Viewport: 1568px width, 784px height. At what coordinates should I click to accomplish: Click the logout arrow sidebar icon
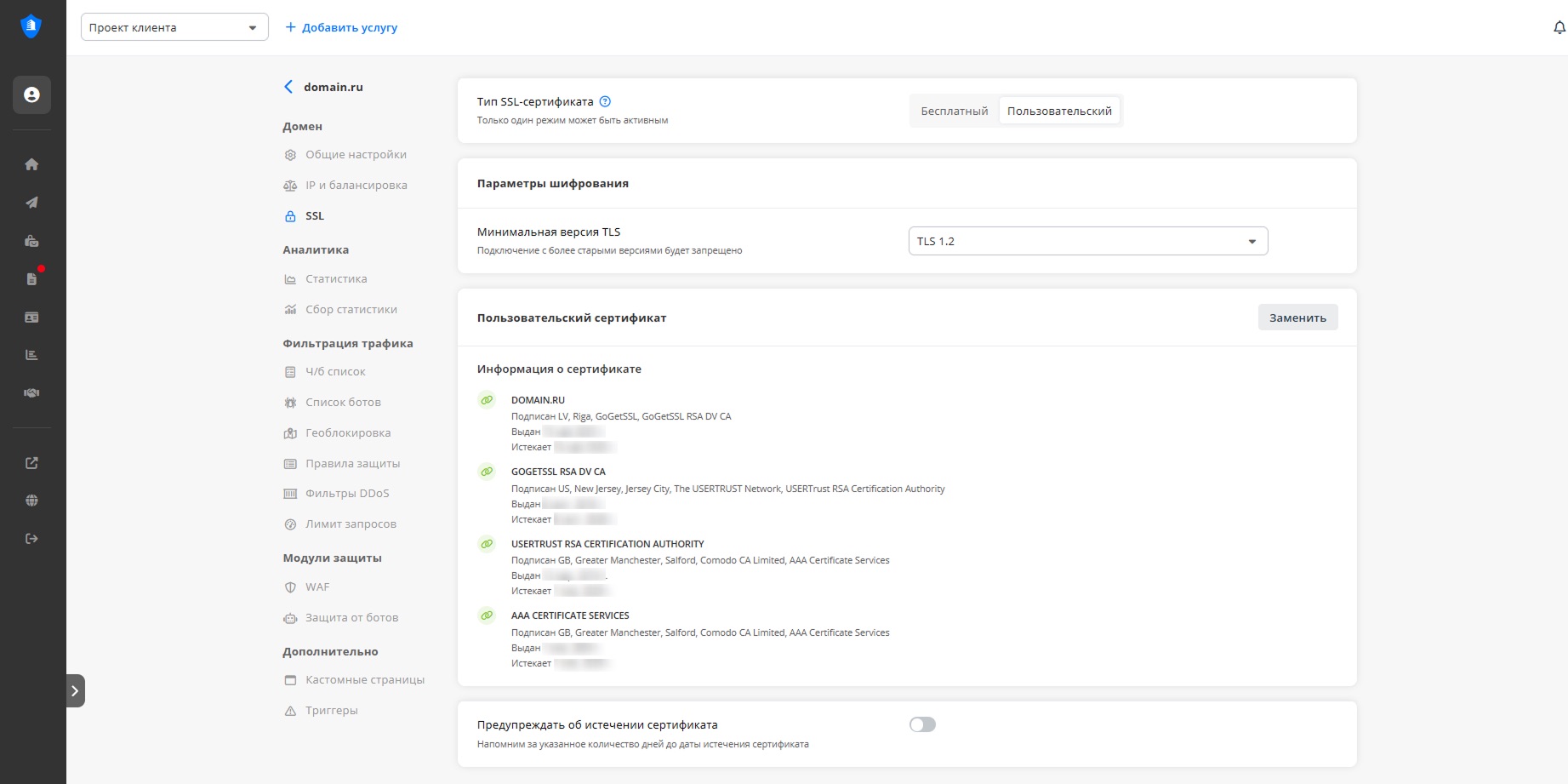(31, 538)
